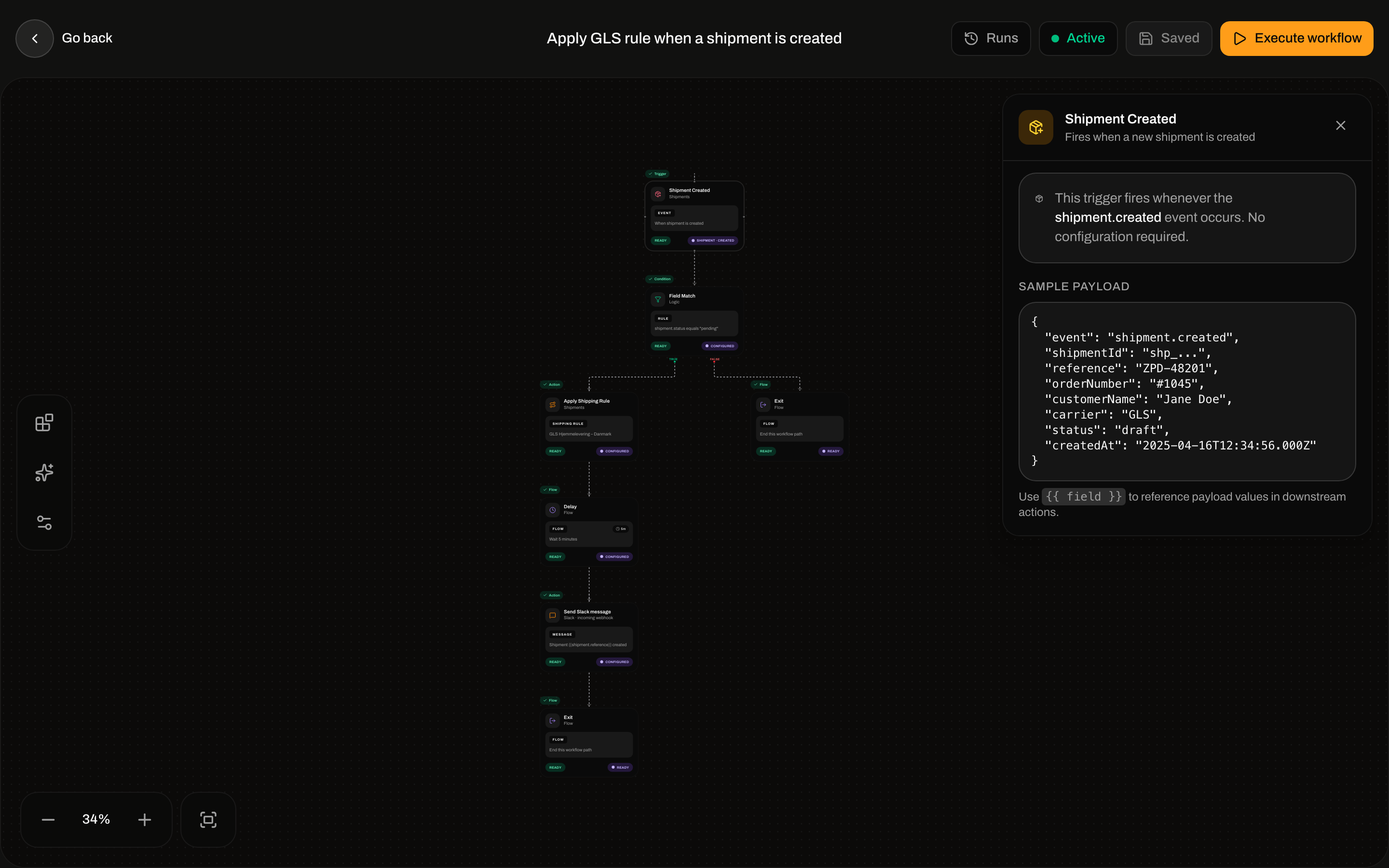1389x868 pixels.
Task: Click Execute workflow
Action: (x=1296, y=39)
